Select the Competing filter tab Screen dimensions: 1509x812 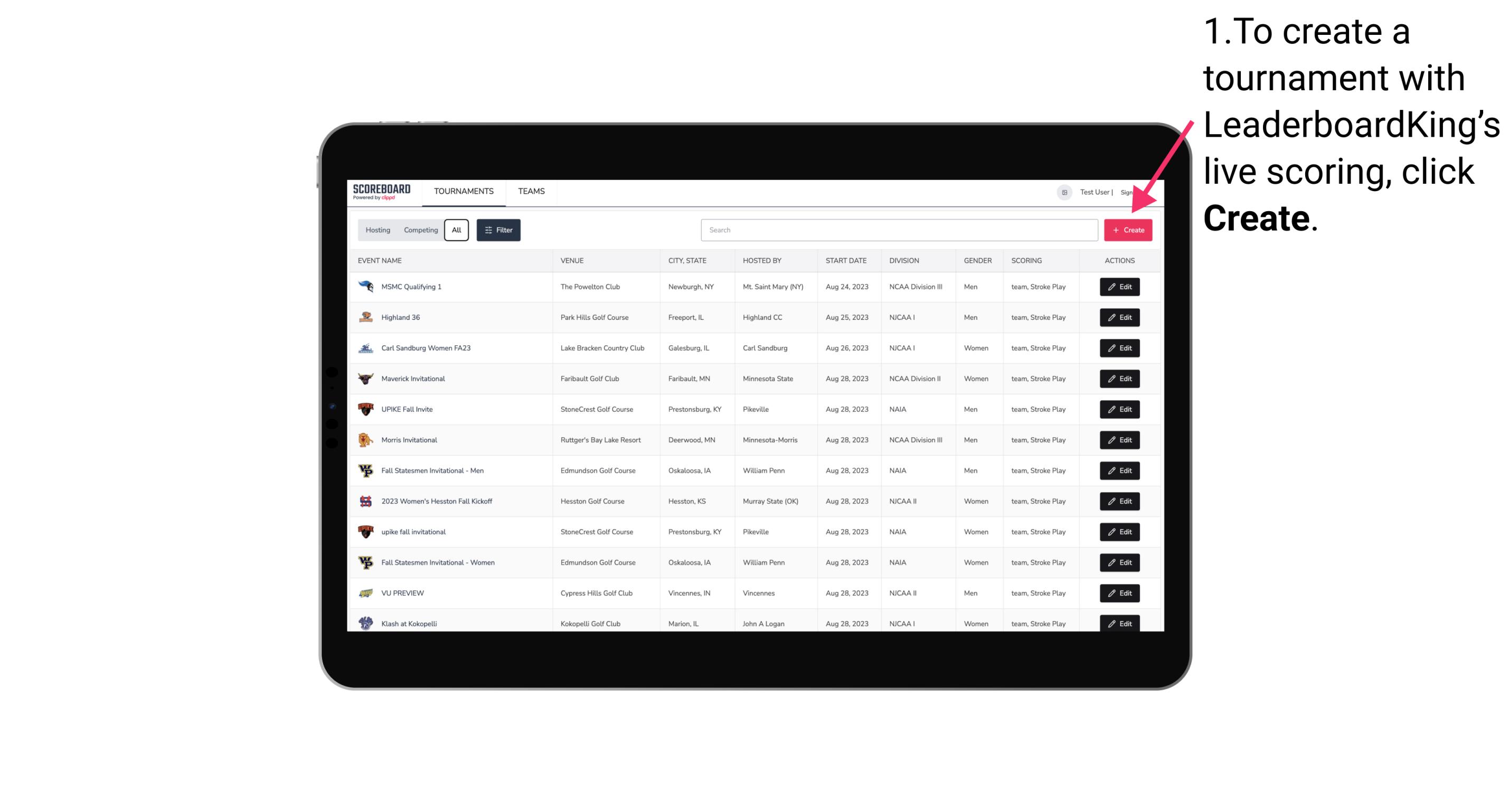[419, 230]
